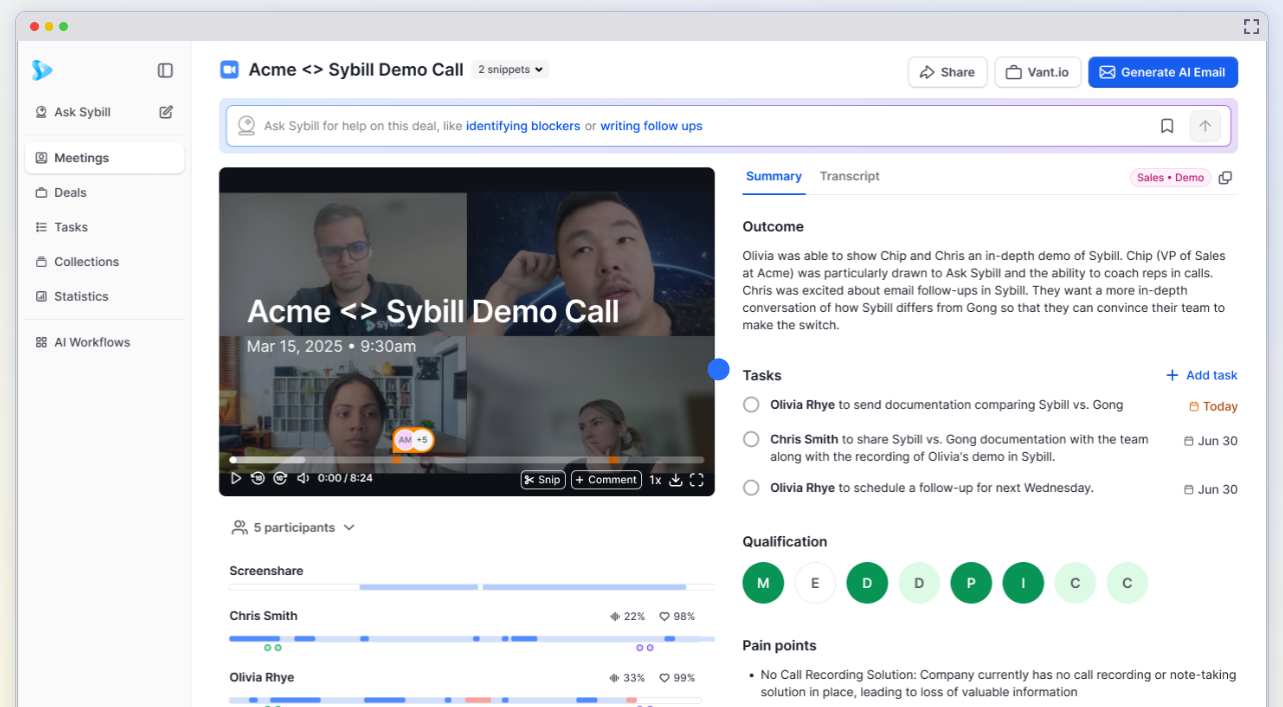This screenshot has height=707, width=1283.
Task: Expand the app window with the fullscreen icon
Action: point(1251,26)
